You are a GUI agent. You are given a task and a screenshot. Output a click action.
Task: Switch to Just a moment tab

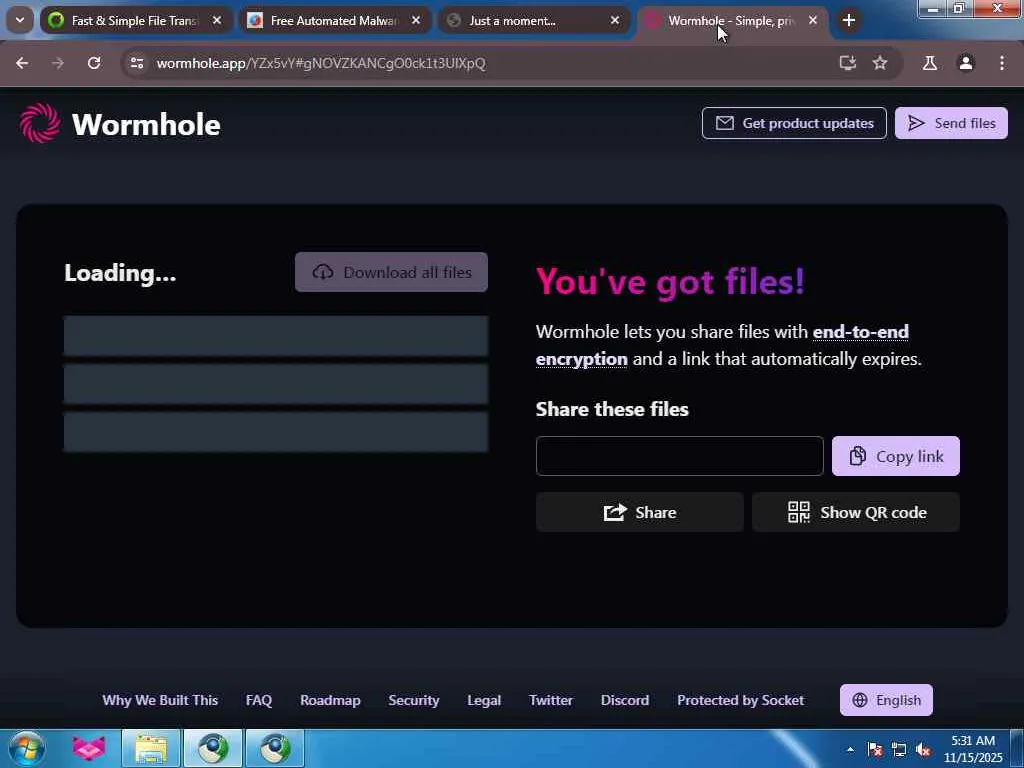[533, 20]
